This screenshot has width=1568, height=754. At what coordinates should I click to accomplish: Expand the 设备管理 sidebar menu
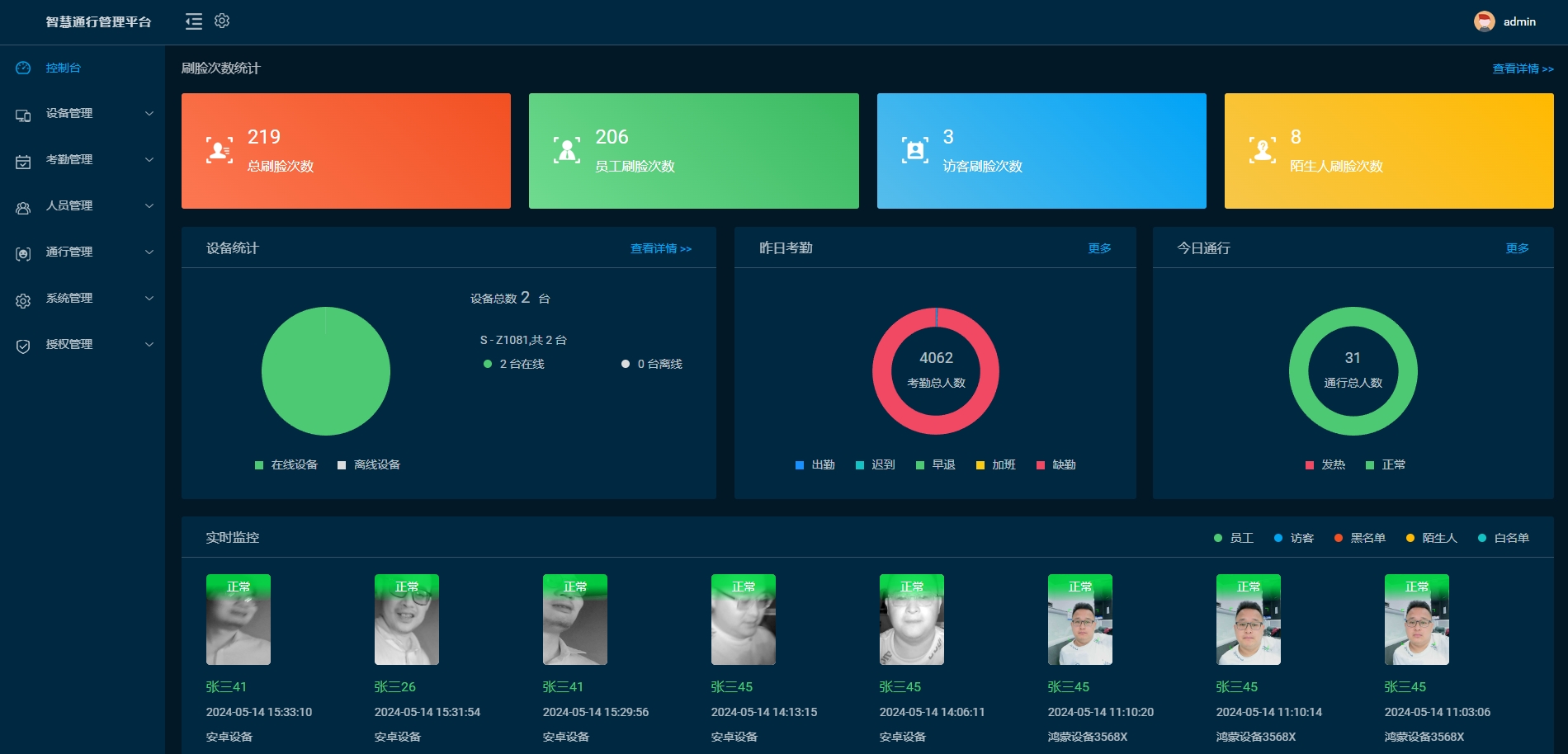83,114
